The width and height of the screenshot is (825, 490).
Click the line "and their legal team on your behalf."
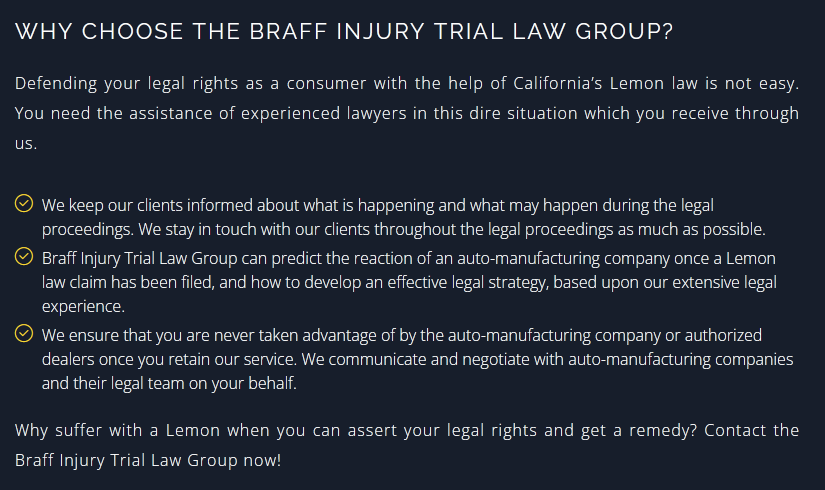(x=169, y=383)
